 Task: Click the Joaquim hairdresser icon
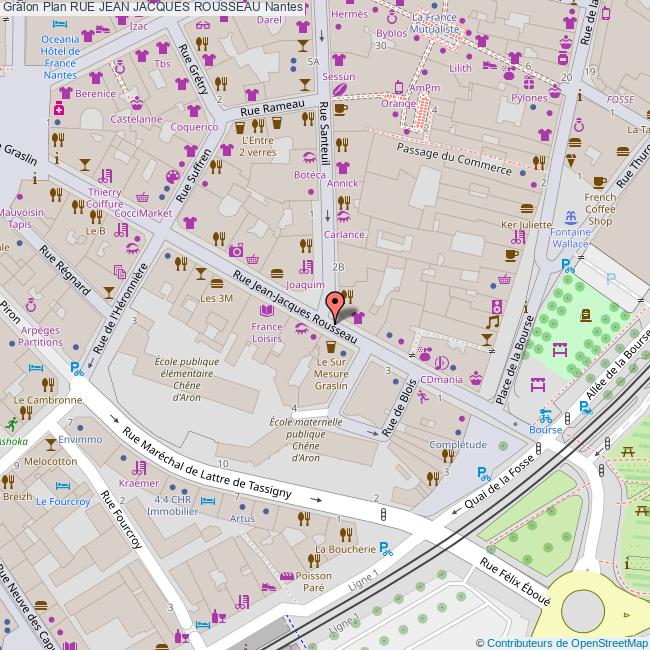[306, 267]
